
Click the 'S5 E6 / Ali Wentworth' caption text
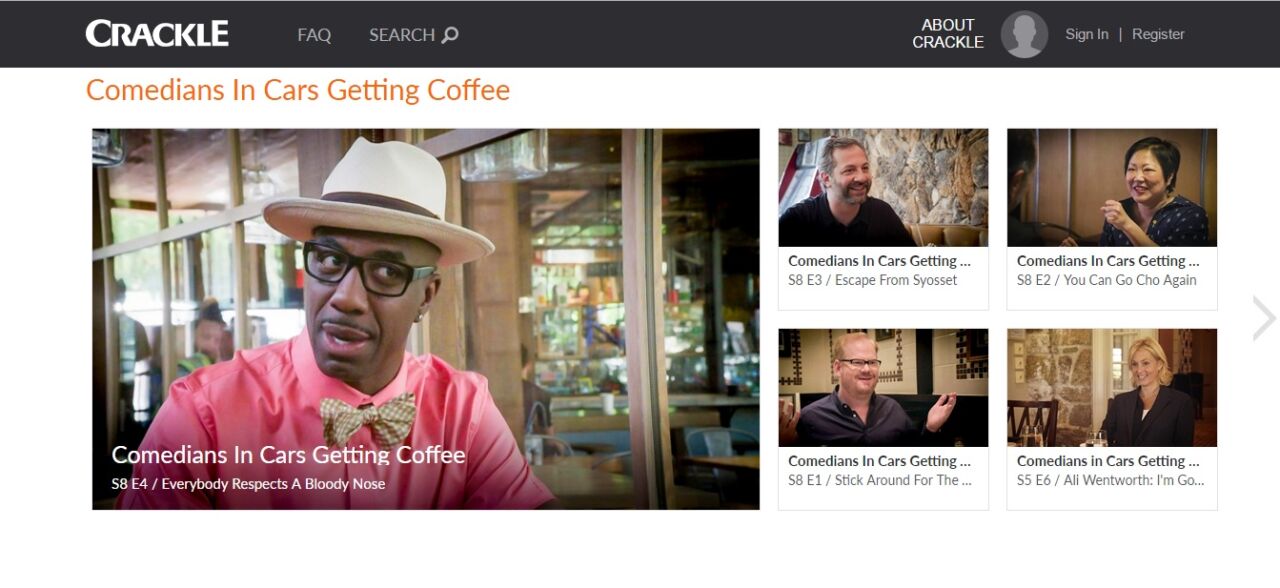[1111, 480]
